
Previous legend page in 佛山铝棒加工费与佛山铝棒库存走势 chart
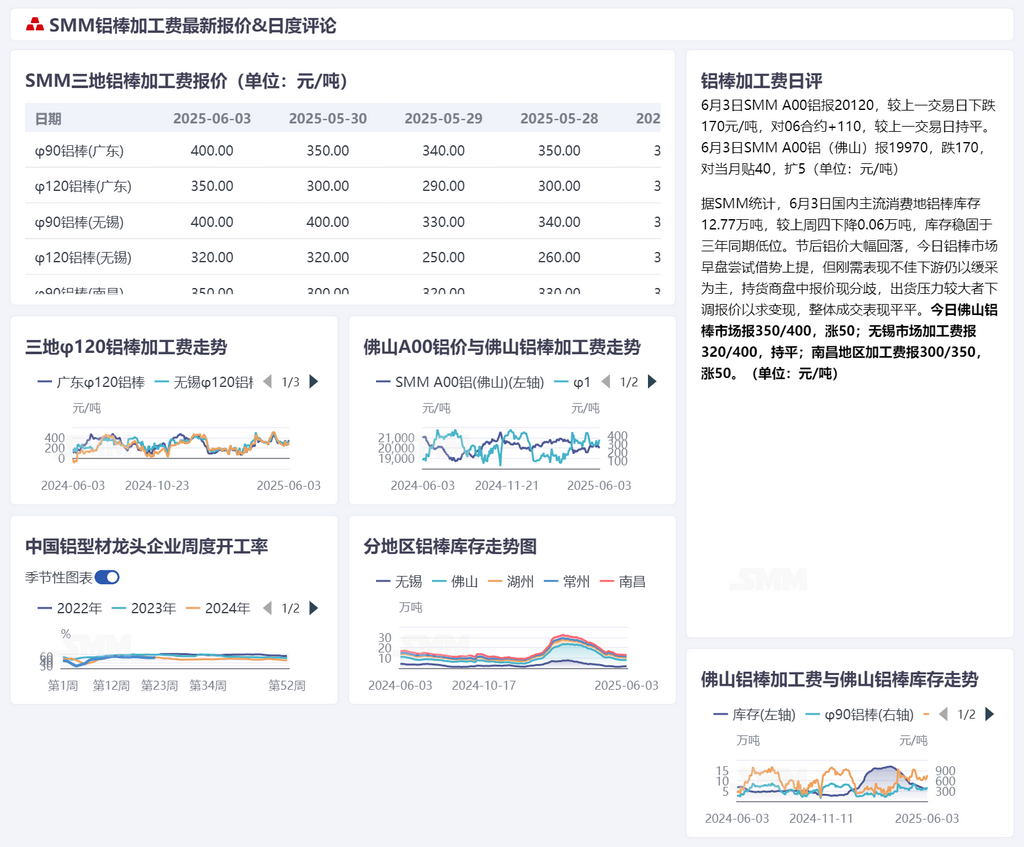pos(943,714)
